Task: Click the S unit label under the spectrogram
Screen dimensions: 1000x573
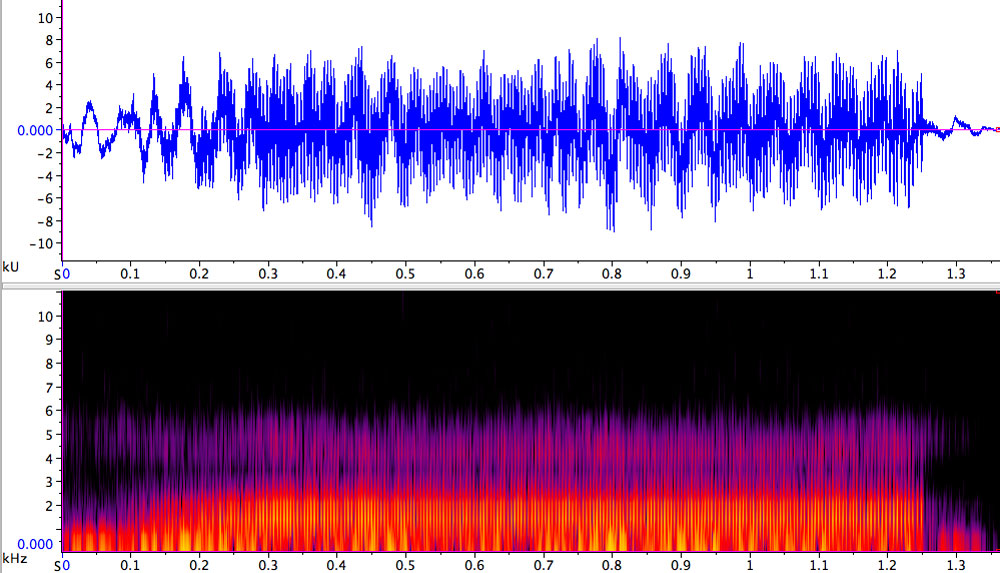Action: tap(57, 567)
